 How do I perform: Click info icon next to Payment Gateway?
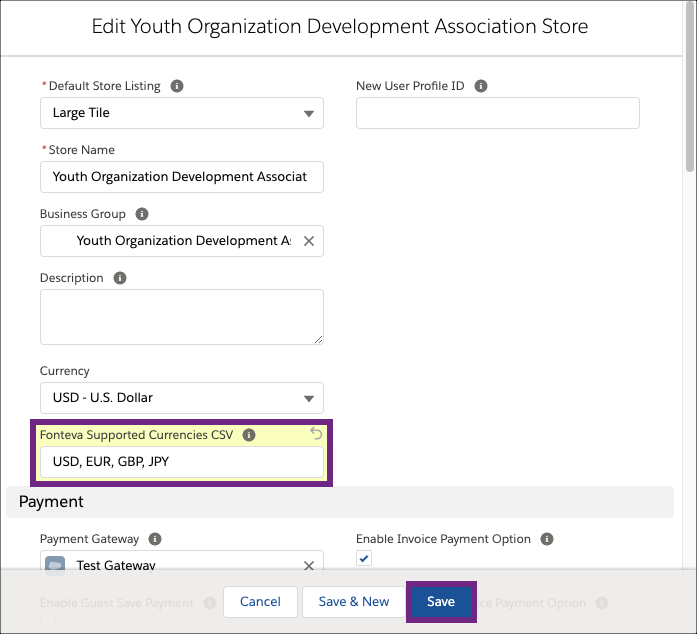pos(155,539)
